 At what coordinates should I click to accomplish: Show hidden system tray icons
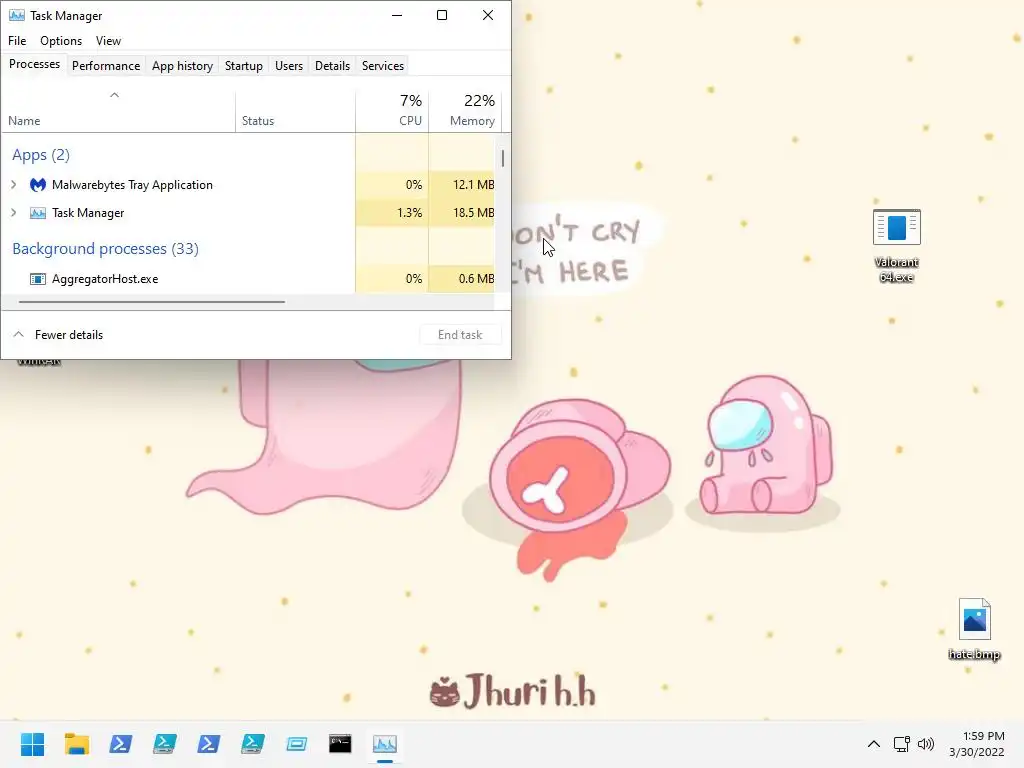pyautogui.click(x=874, y=744)
